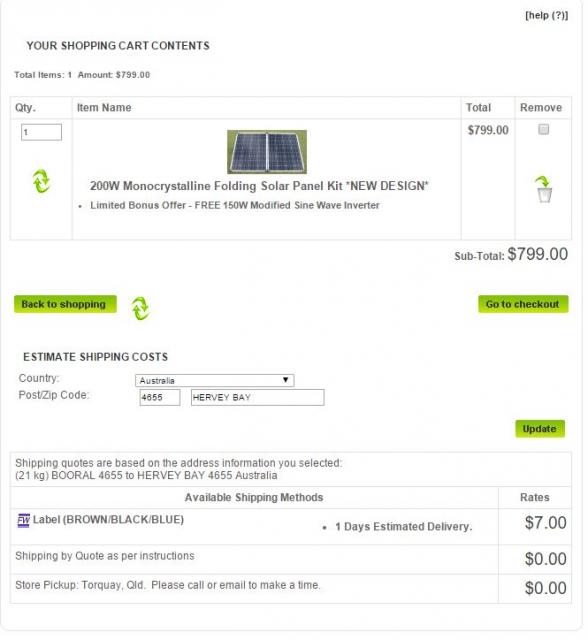Click the Remove column header
The image size is (588, 640).
541,107
